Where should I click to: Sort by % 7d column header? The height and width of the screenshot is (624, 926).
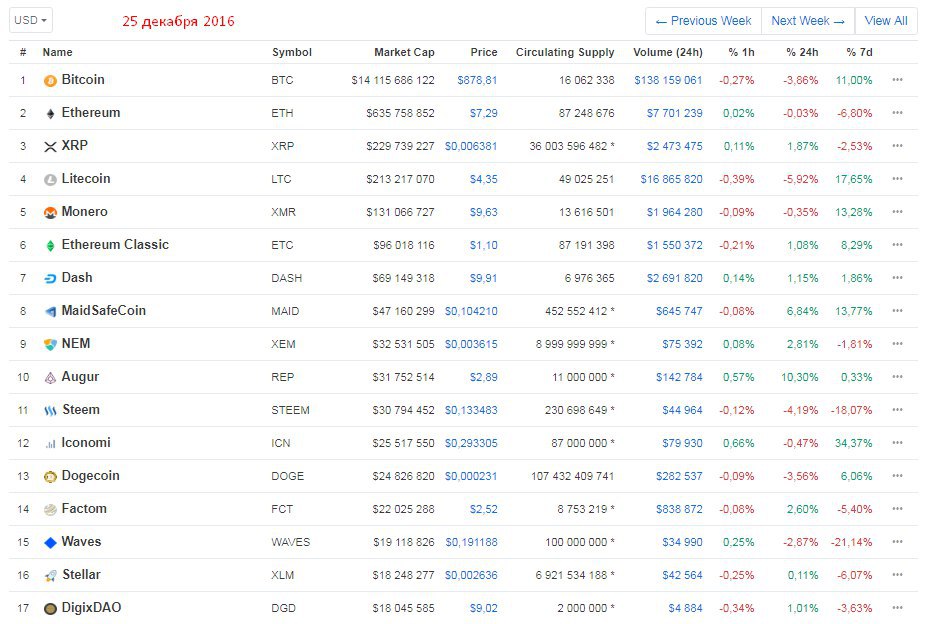pyautogui.click(x=859, y=52)
